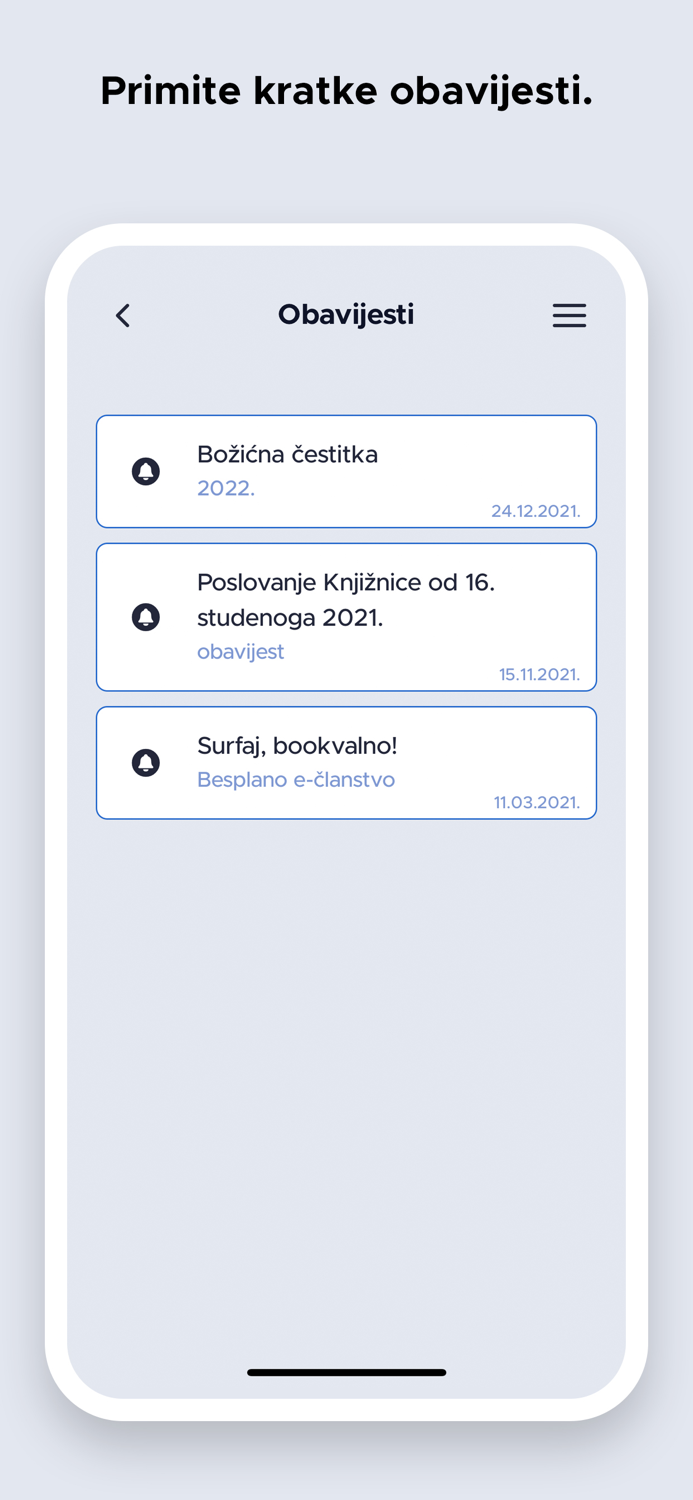Image resolution: width=693 pixels, height=1500 pixels.
Task: Select the Obavijesti screen title
Action: coord(346,314)
